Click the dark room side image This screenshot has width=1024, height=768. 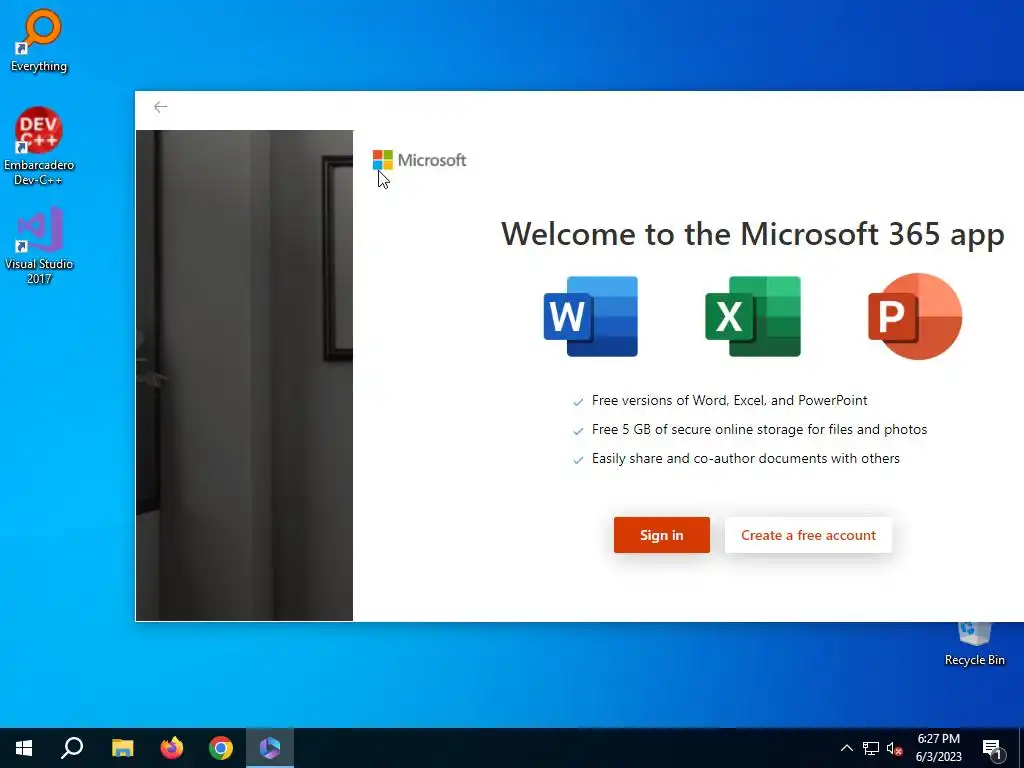pos(244,376)
